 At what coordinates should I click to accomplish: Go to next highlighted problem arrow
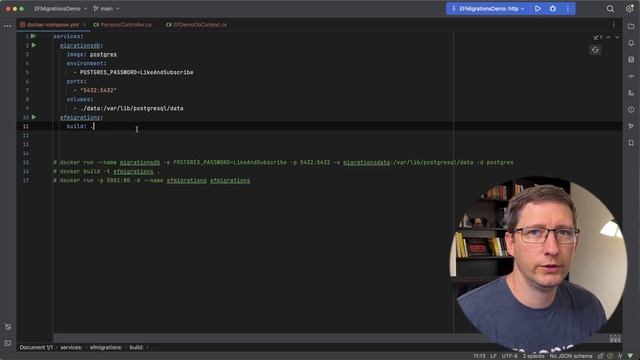click(x=617, y=37)
